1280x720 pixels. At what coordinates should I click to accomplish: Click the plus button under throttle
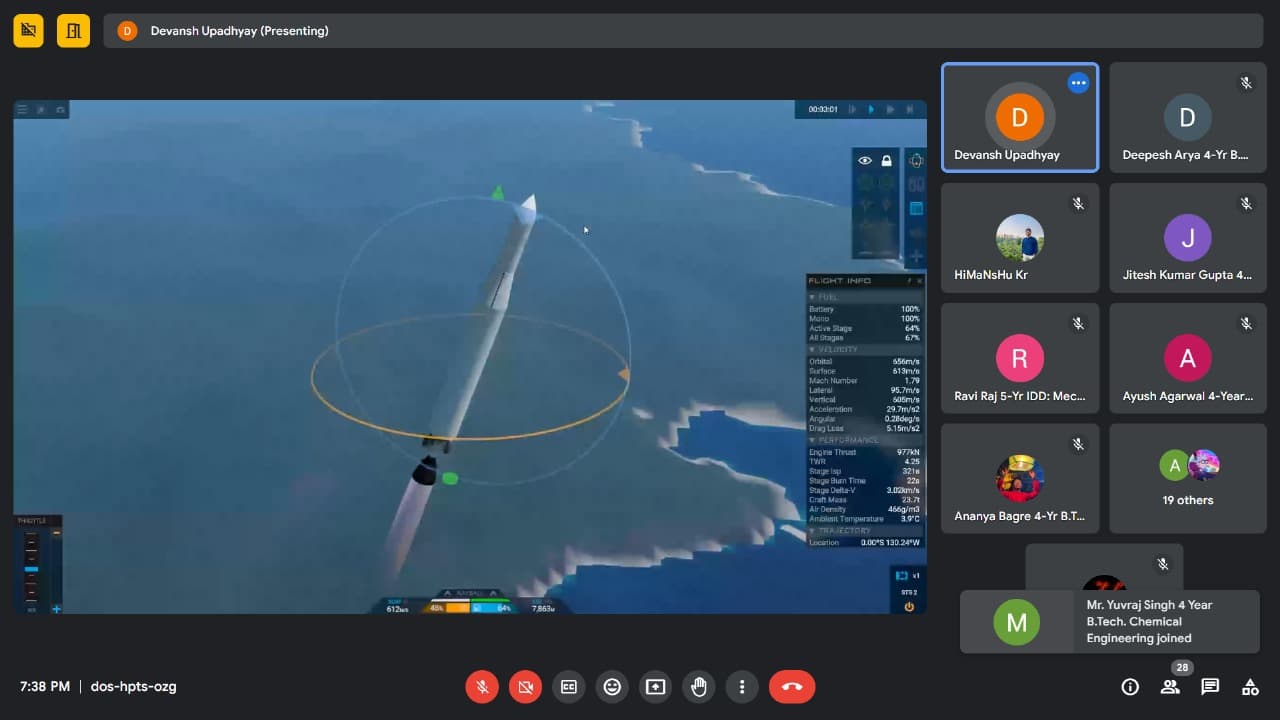(56, 608)
